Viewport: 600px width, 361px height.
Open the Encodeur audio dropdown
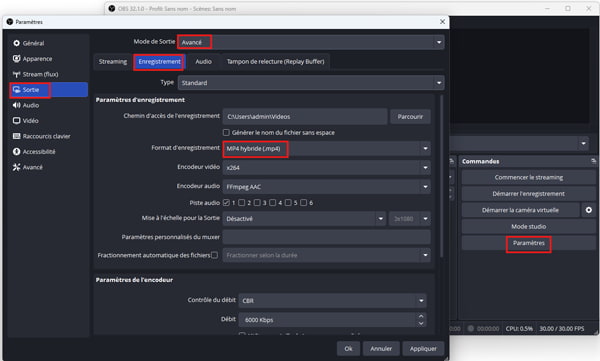(326, 187)
